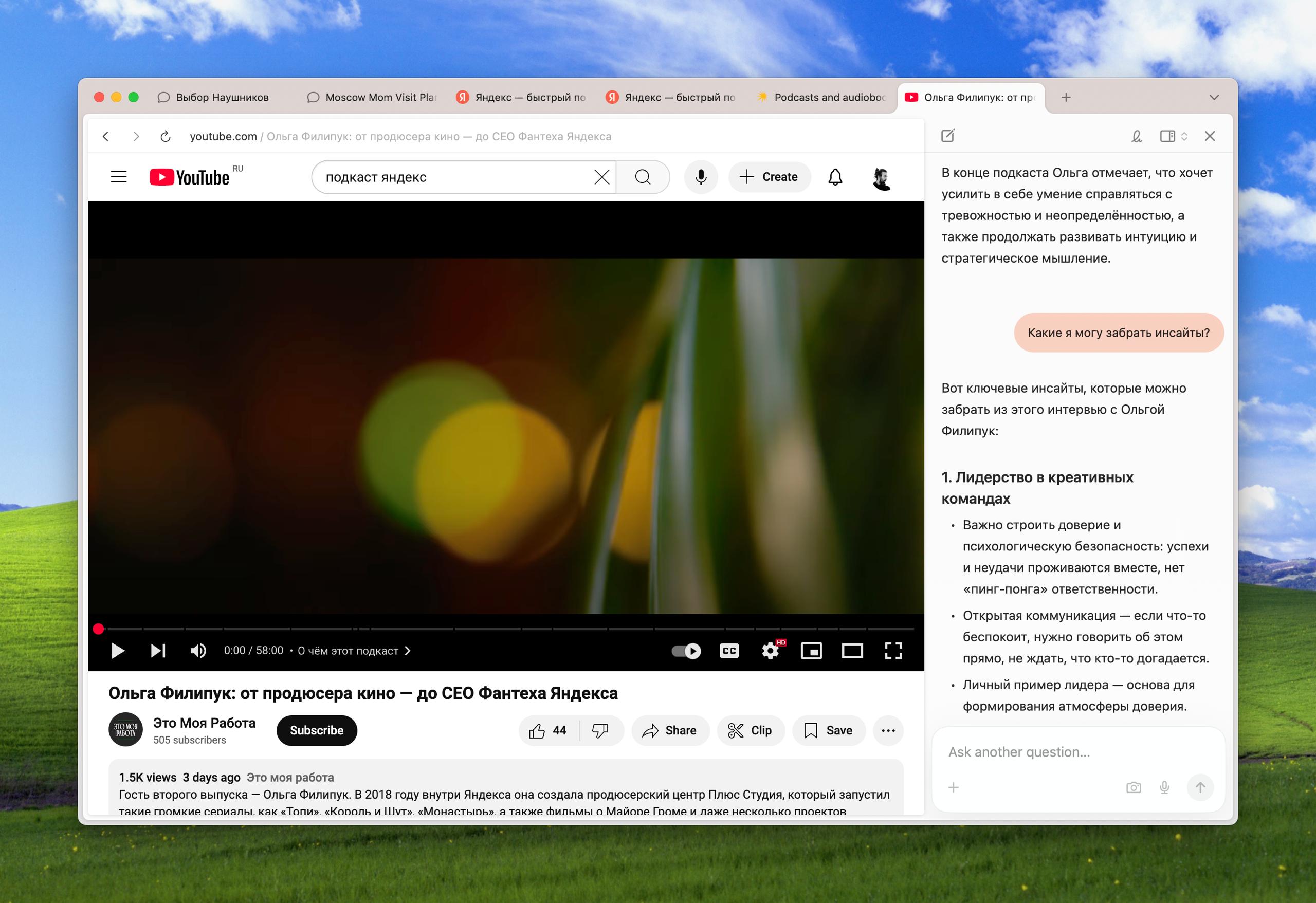
Task: Click the red playhead scrubber dot
Action: [99, 629]
